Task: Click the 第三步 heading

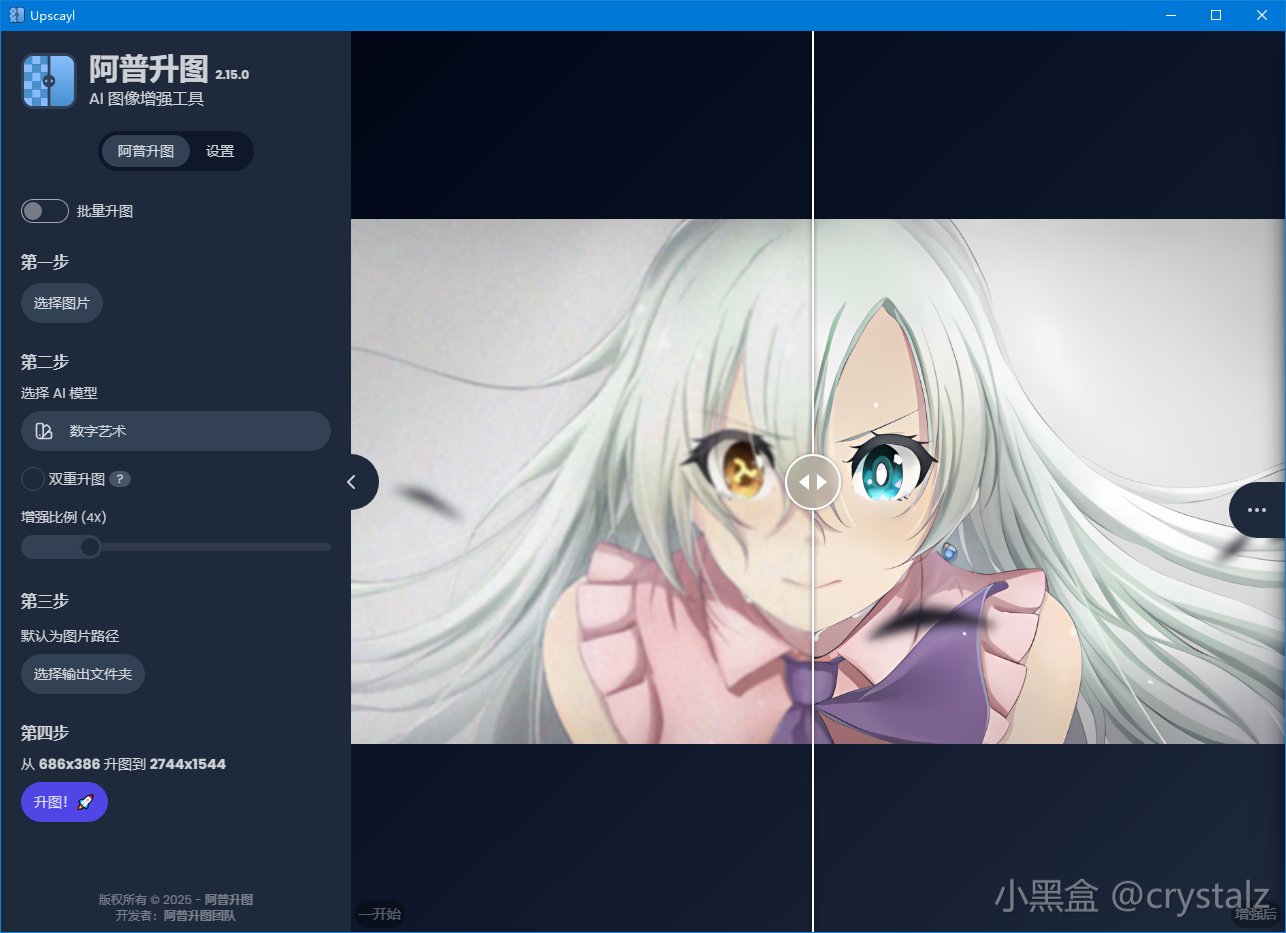Action: click(x=45, y=601)
